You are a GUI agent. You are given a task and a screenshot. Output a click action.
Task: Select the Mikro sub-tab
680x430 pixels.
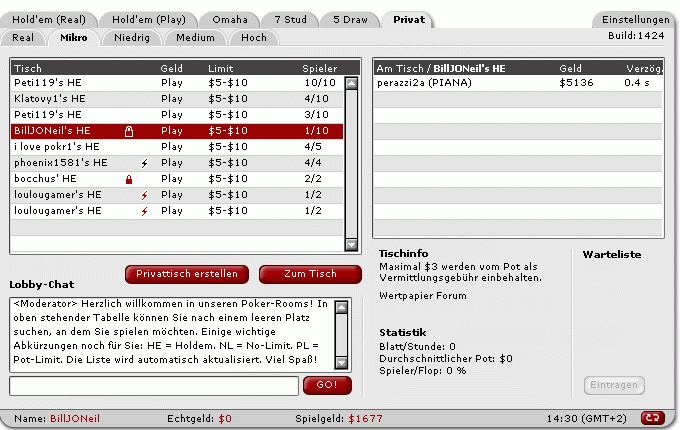click(x=74, y=38)
